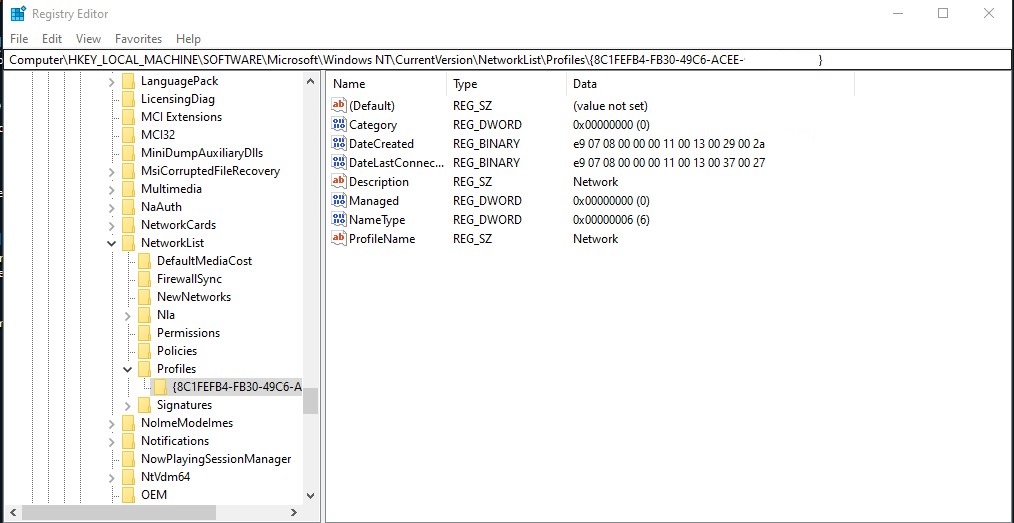Click the LicensingDiag folder icon

coord(128,99)
